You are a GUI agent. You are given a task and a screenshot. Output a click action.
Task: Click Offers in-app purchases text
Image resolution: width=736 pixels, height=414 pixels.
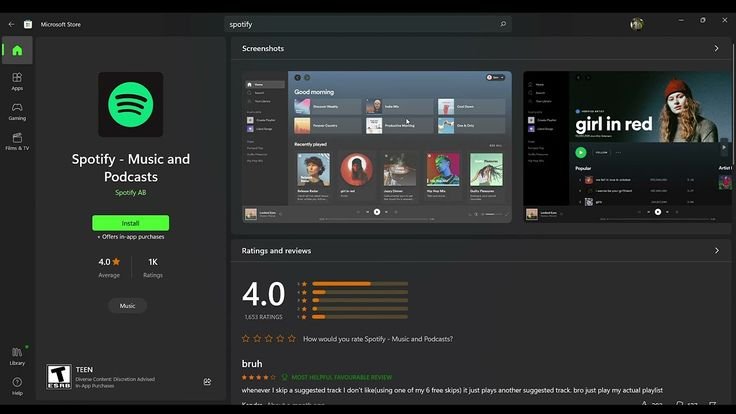tap(130, 237)
